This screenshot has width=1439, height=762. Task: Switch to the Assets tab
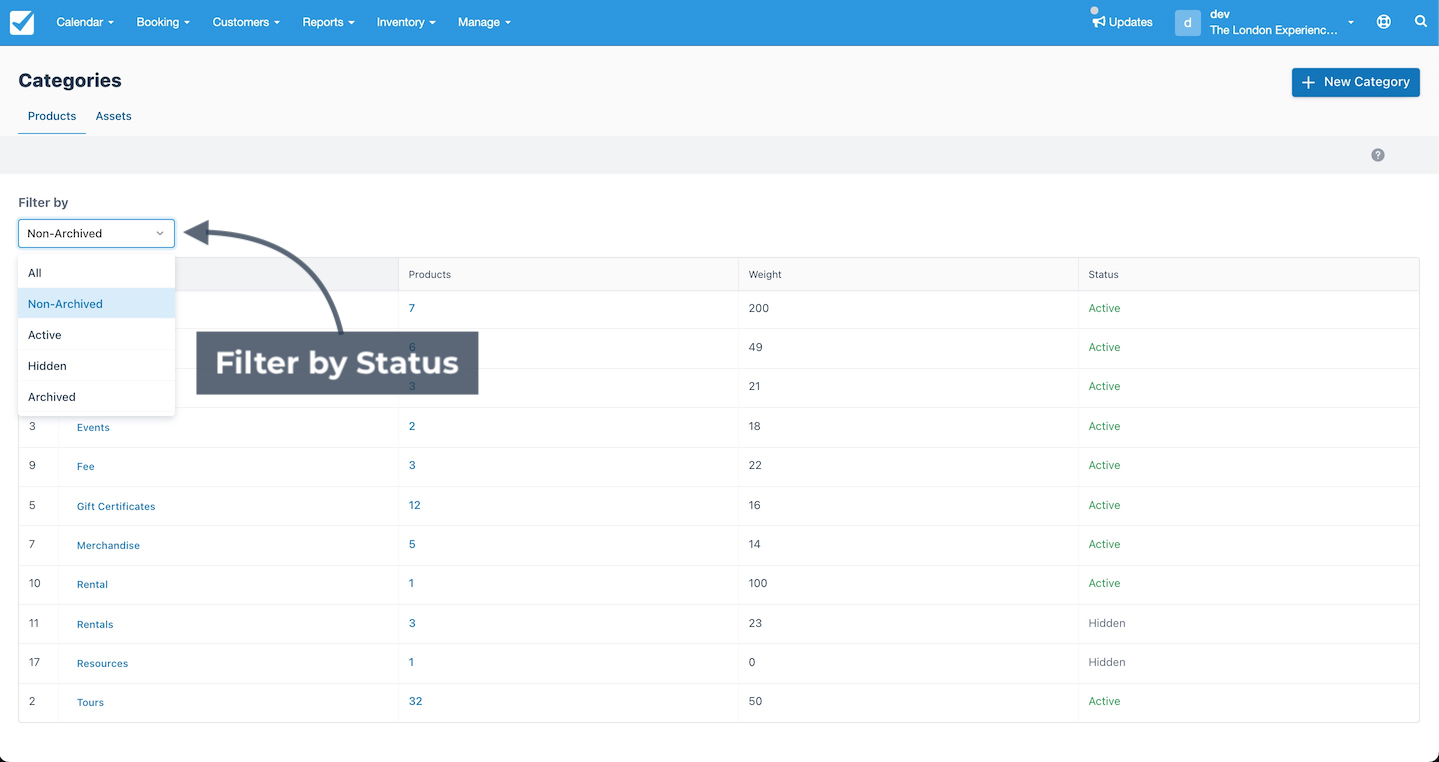114,116
